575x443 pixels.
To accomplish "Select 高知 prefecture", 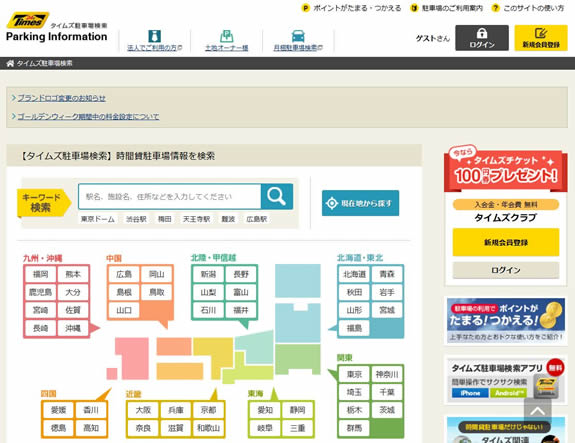I will (x=91, y=428).
